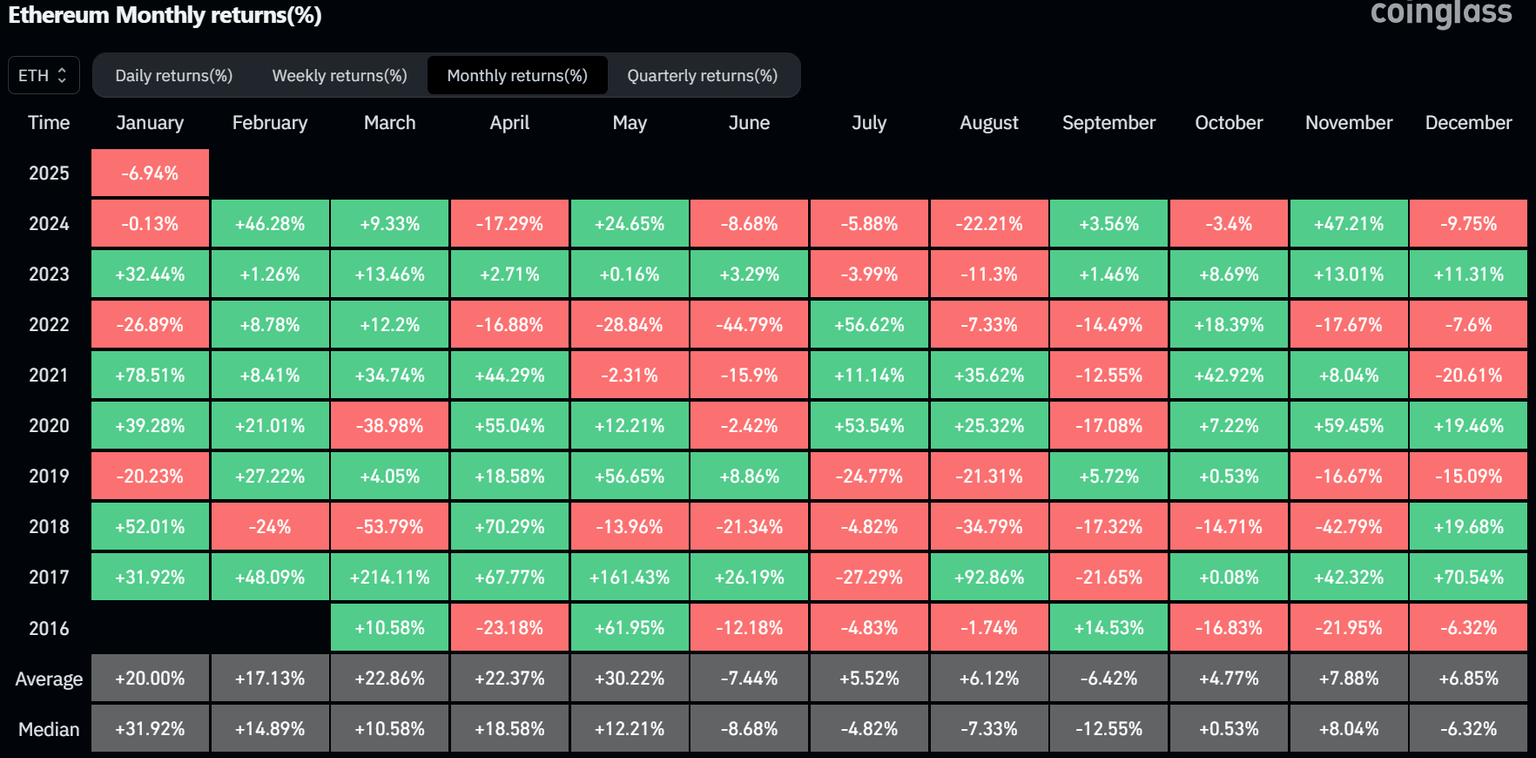Click the Average May +30.22% cell
This screenshot has height=758, width=1536.
point(629,678)
